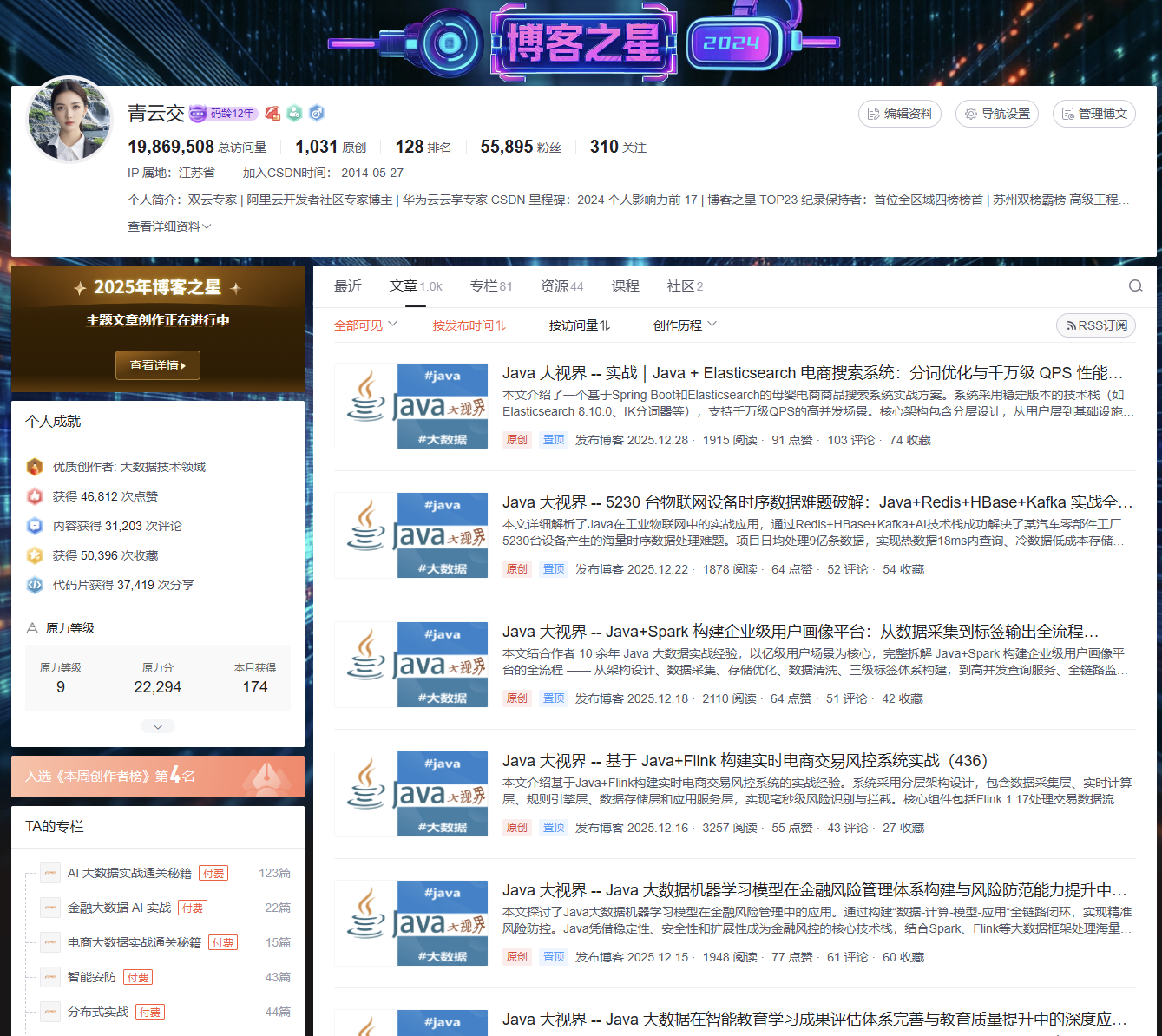
Task: Click the 博客之星 2024 header banner
Action: (583, 42)
